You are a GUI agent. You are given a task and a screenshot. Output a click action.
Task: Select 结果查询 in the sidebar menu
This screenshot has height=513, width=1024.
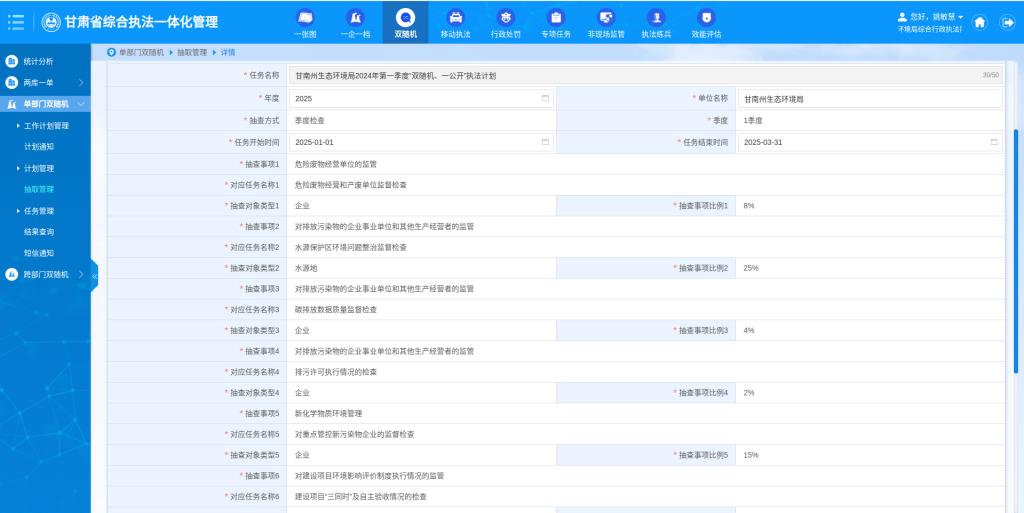coord(39,232)
